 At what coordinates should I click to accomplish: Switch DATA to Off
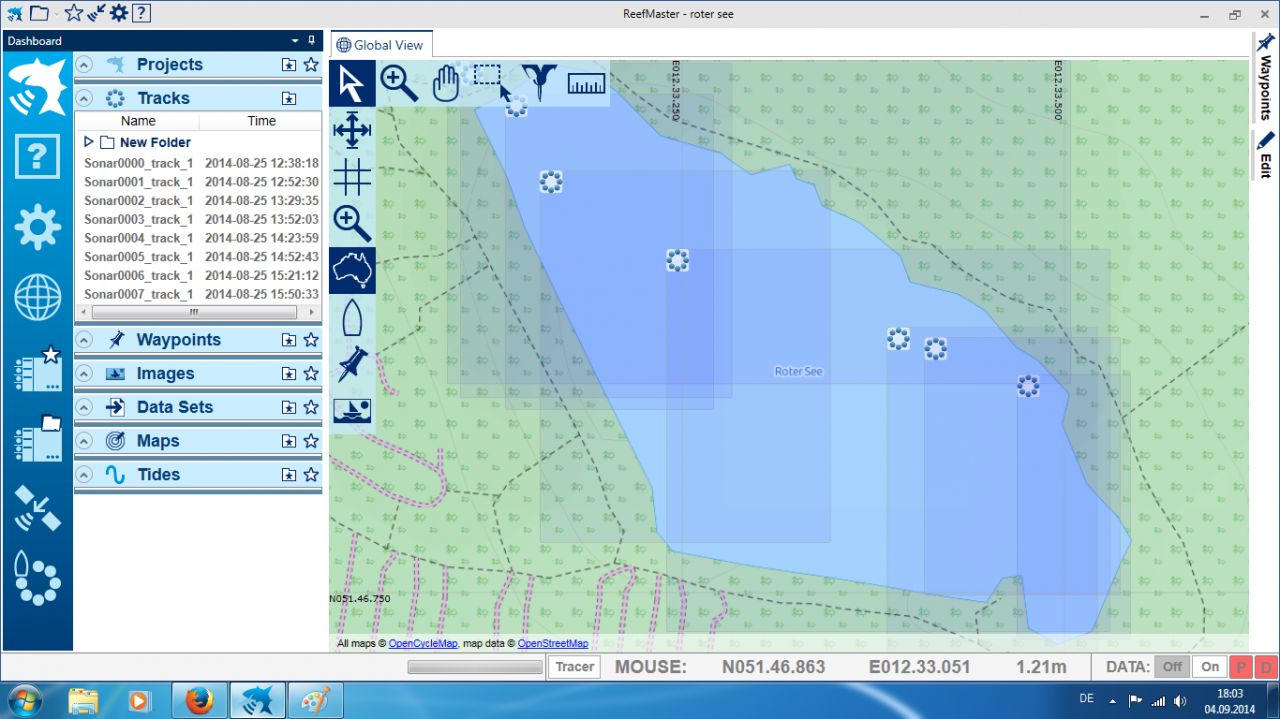tap(1172, 667)
